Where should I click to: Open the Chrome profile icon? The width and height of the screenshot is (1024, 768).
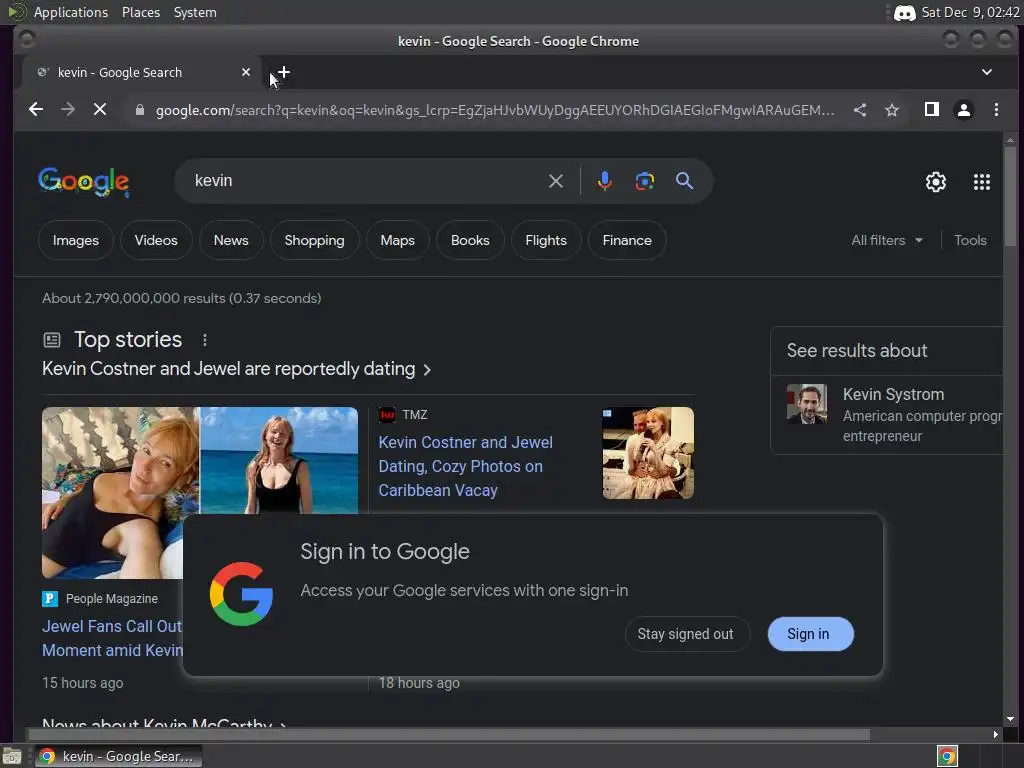point(963,110)
